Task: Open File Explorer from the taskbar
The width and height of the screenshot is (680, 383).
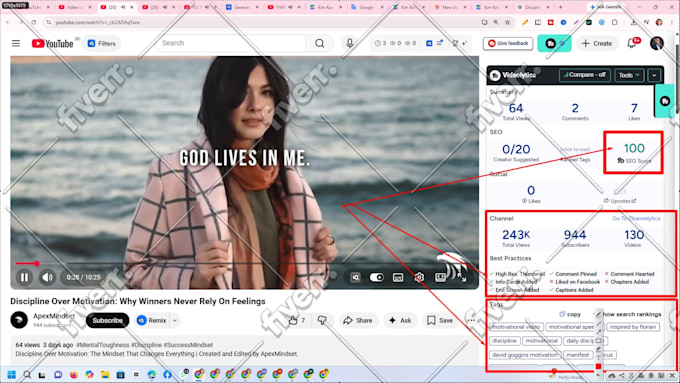Action: [105, 374]
